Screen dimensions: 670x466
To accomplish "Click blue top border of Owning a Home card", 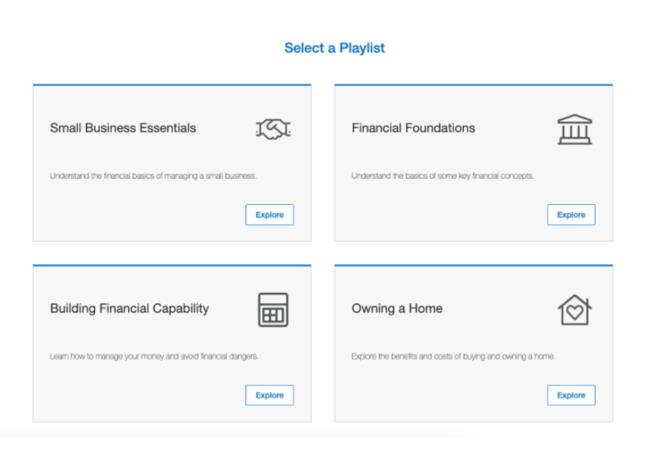I will click(473, 265).
